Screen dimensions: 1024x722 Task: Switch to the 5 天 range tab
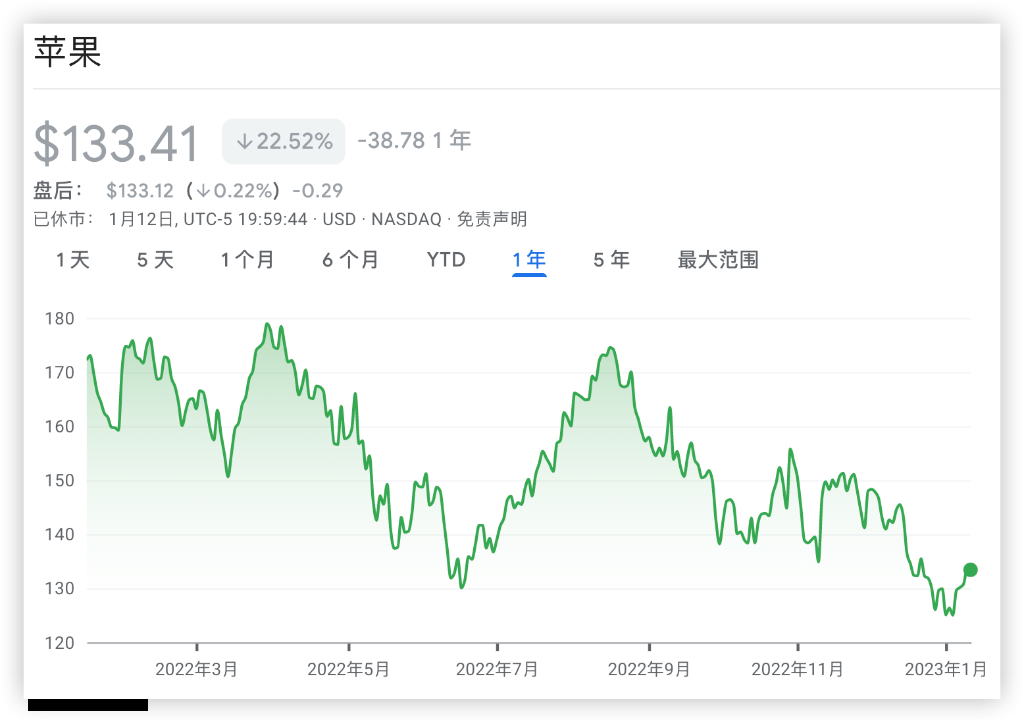click(x=155, y=260)
